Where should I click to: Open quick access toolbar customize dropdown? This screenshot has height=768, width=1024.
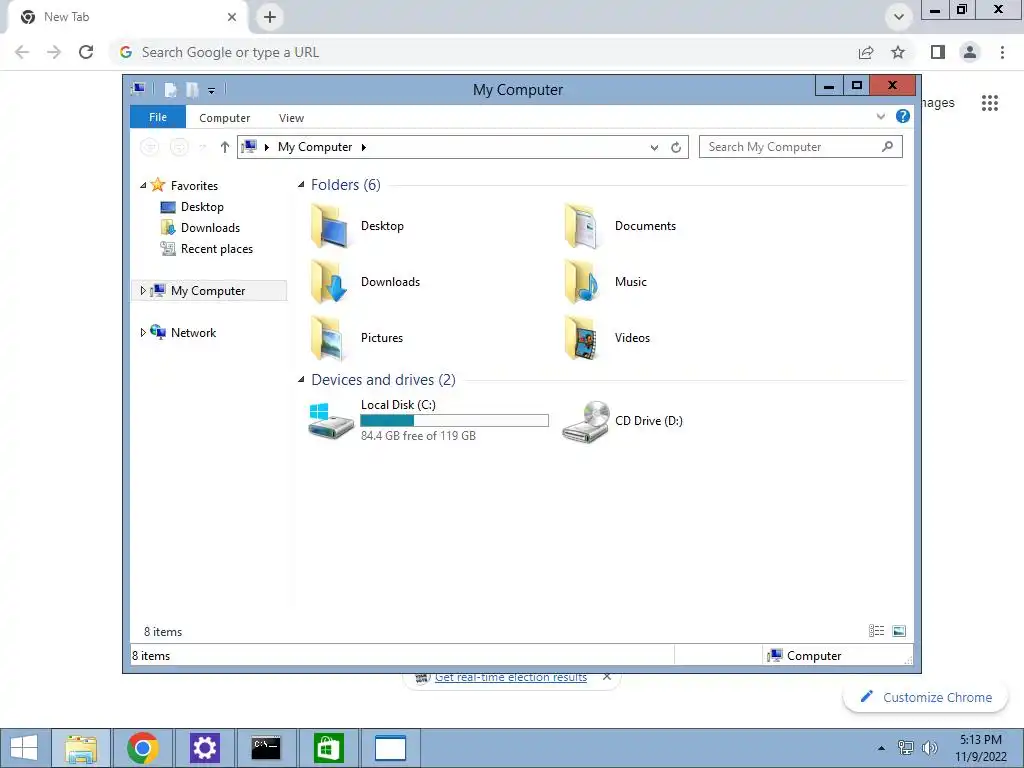212,90
